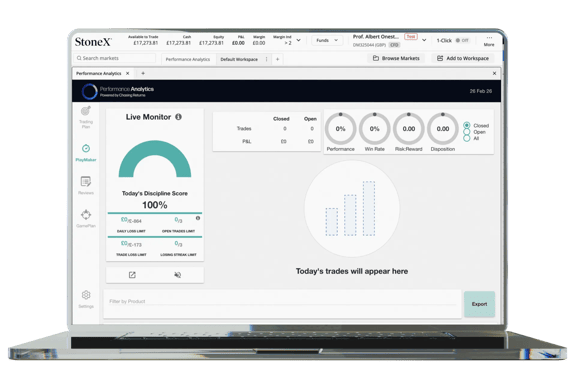This screenshot has width=576, height=384.
Task: Click the Prof. Albert account name
Action: click(376, 37)
